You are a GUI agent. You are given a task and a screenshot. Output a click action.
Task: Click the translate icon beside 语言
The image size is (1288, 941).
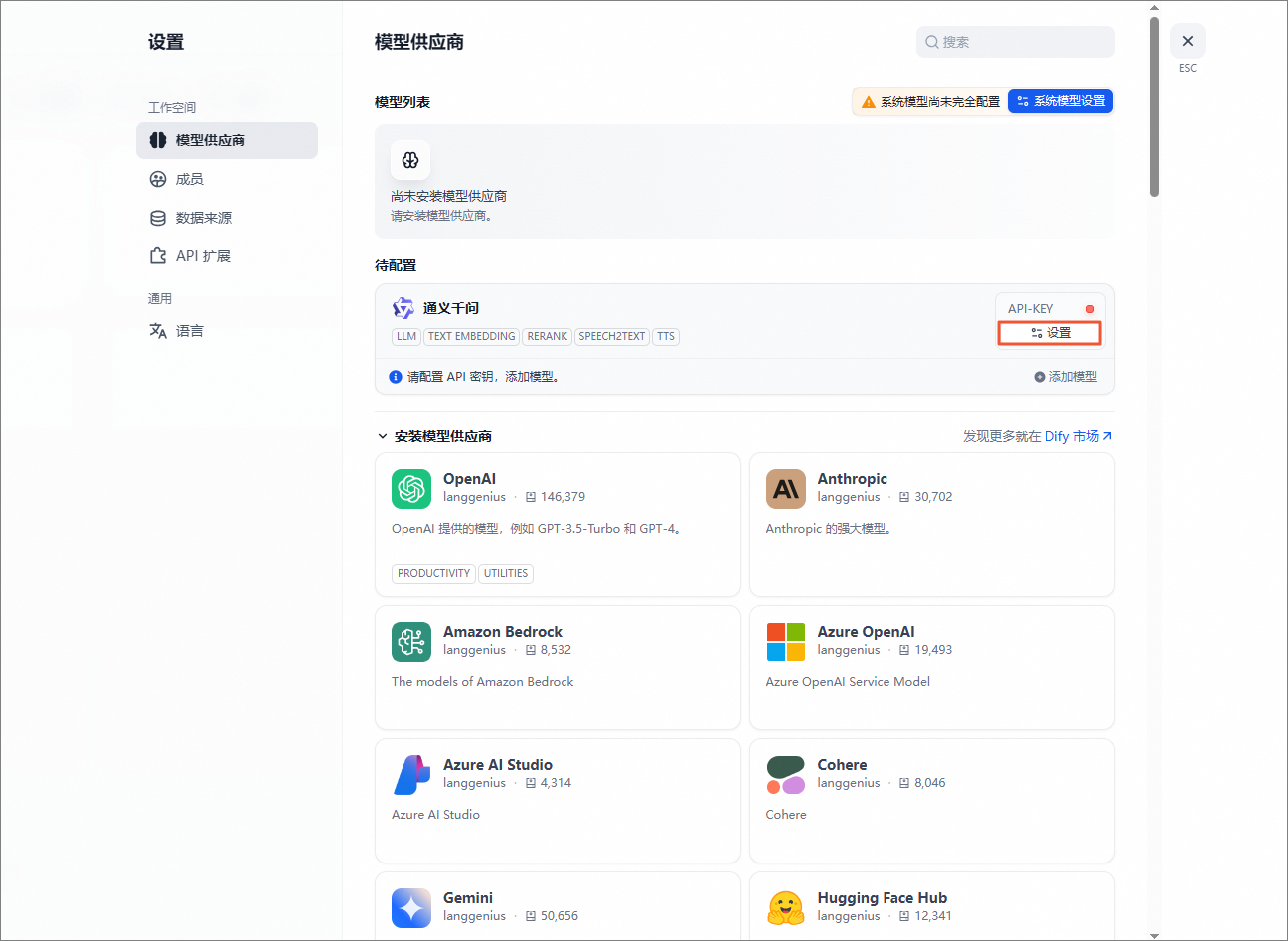pyautogui.click(x=158, y=331)
